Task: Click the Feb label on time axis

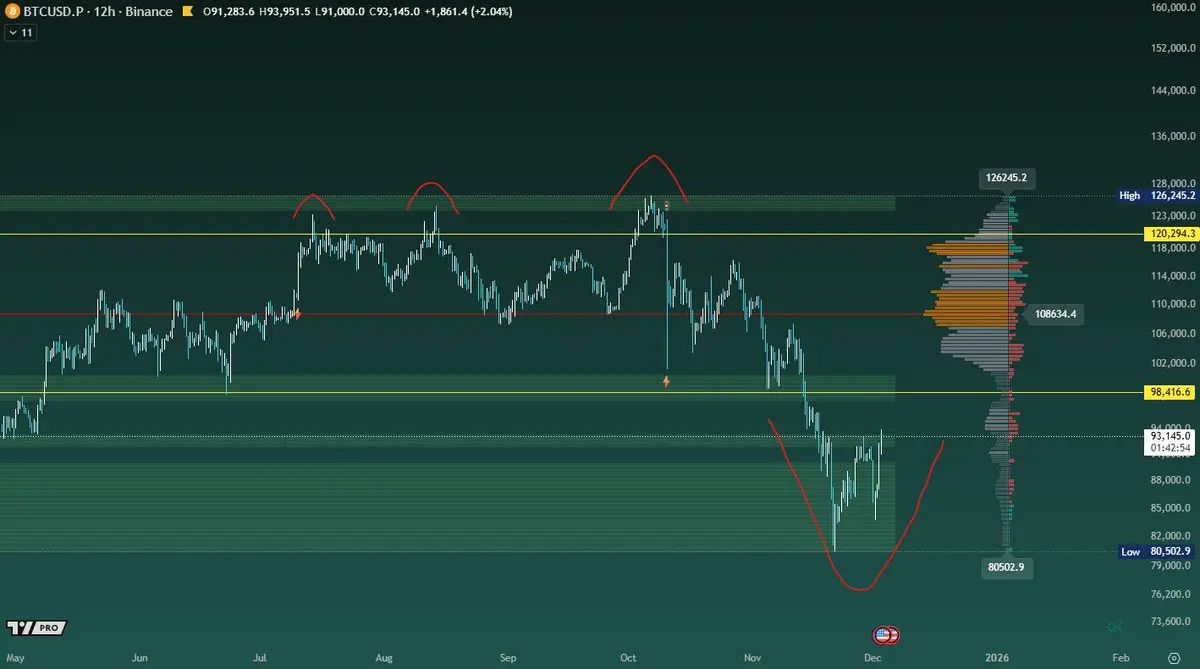Action: click(x=1122, y=658)
